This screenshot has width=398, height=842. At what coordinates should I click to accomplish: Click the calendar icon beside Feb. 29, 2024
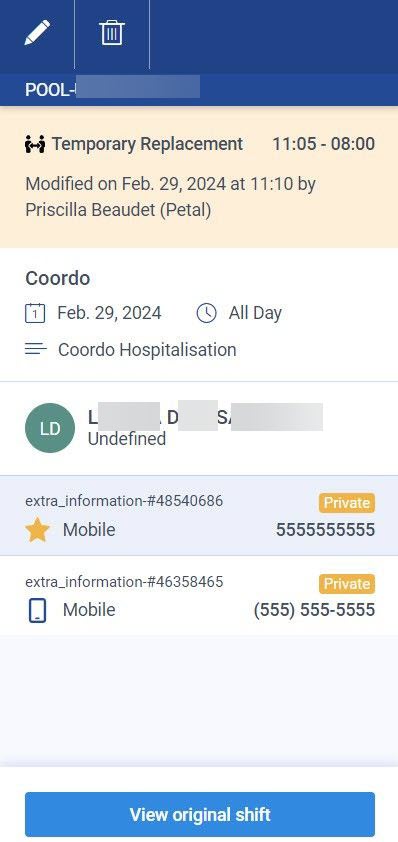click(35, 313)
